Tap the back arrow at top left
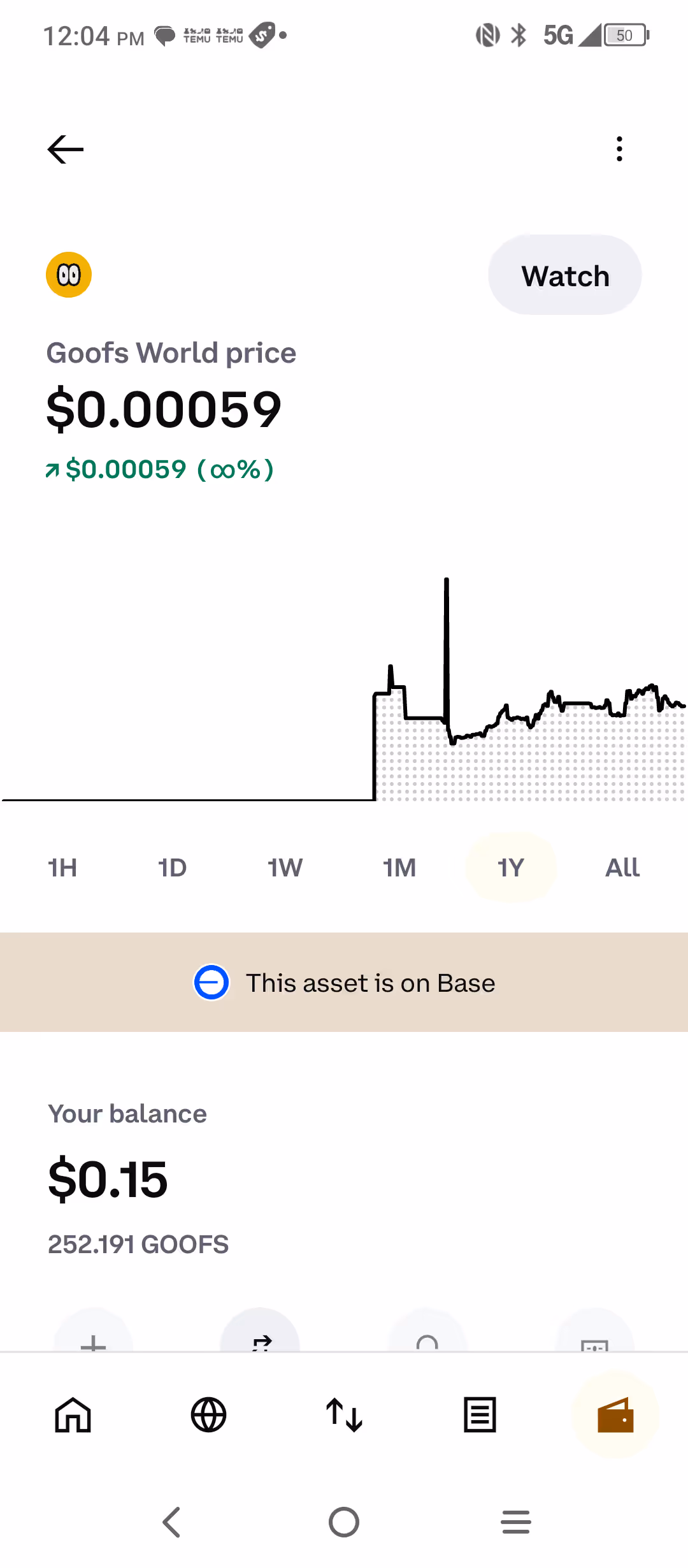The height and width of the screenshot is (1568, 688). tap(66, 150)
